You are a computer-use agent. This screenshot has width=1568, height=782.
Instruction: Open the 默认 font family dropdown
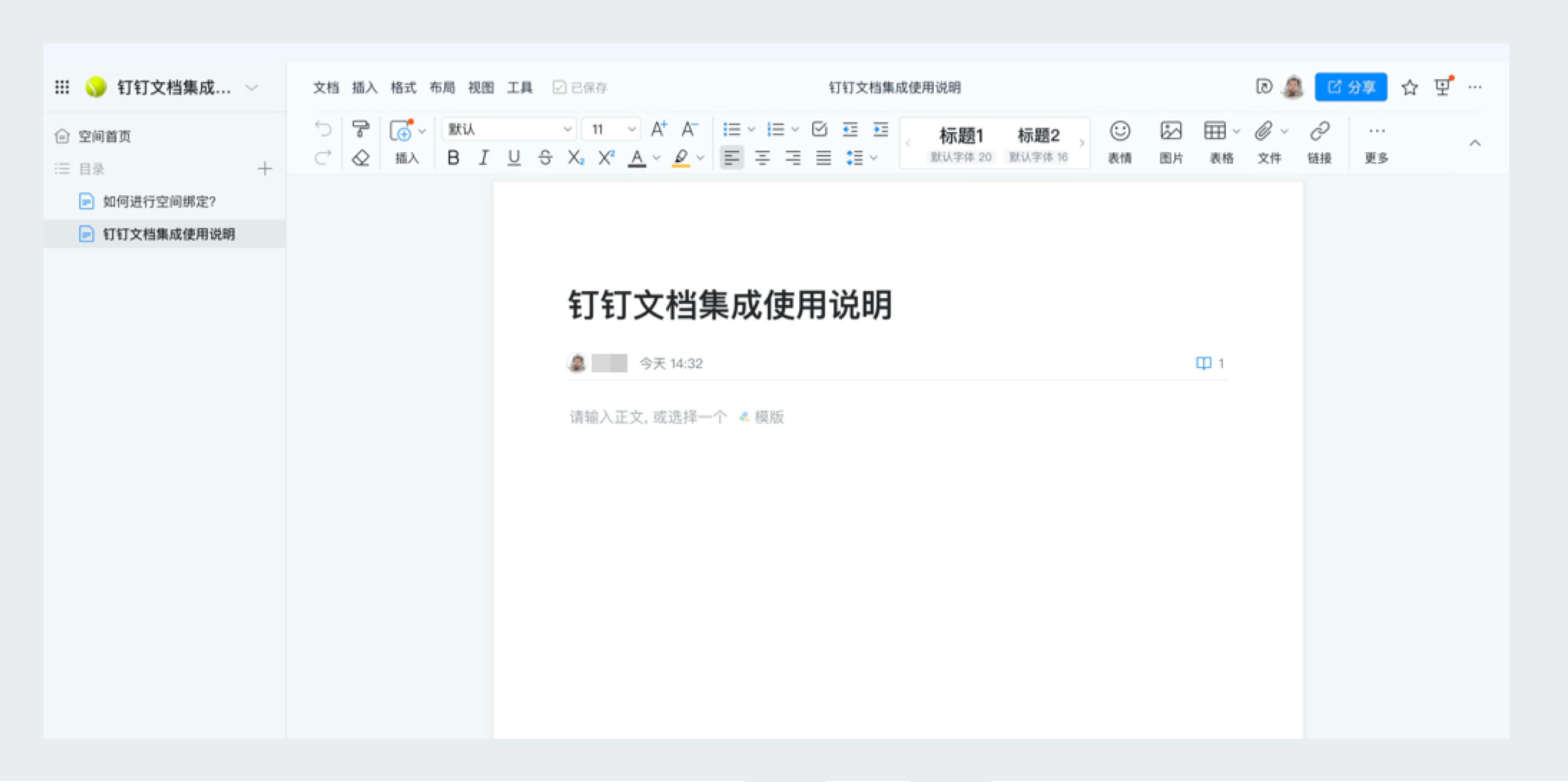509,129
